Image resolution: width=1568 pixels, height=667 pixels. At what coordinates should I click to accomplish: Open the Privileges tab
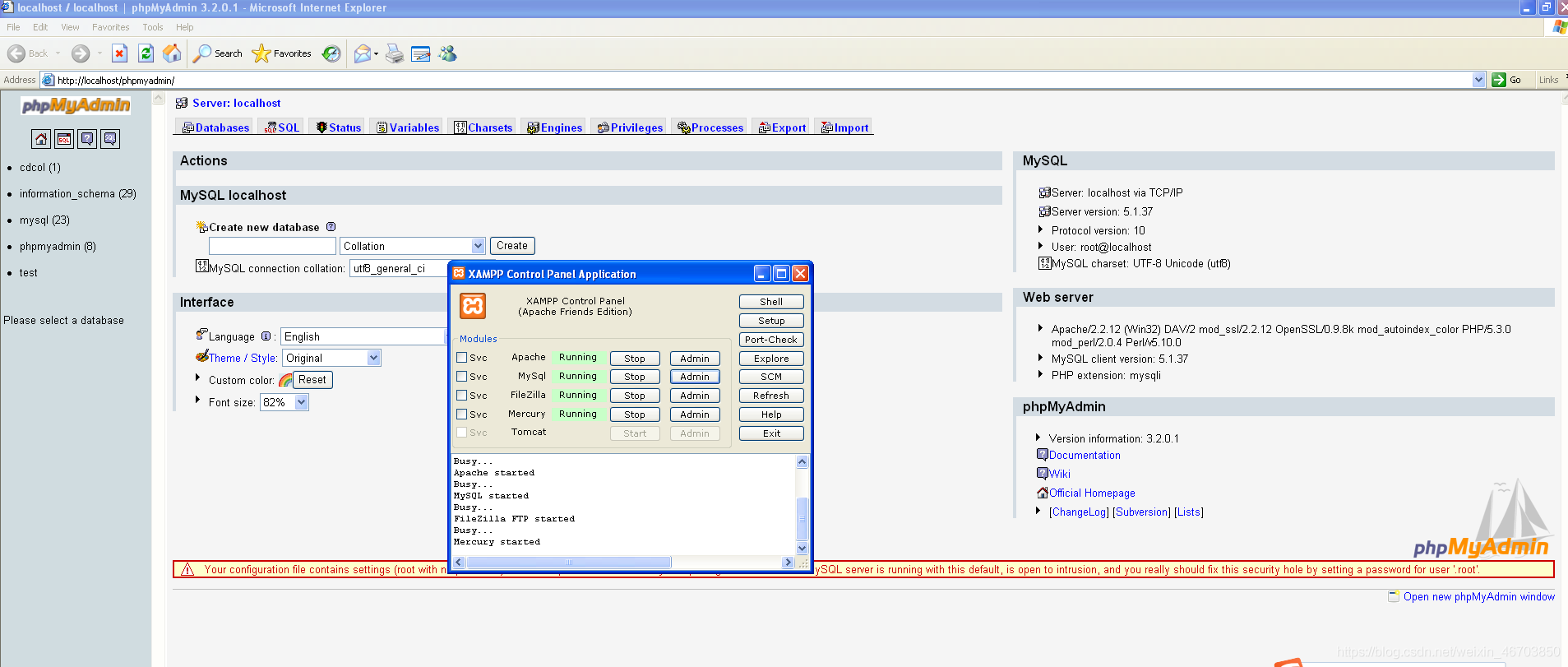(x=630, y=127)
